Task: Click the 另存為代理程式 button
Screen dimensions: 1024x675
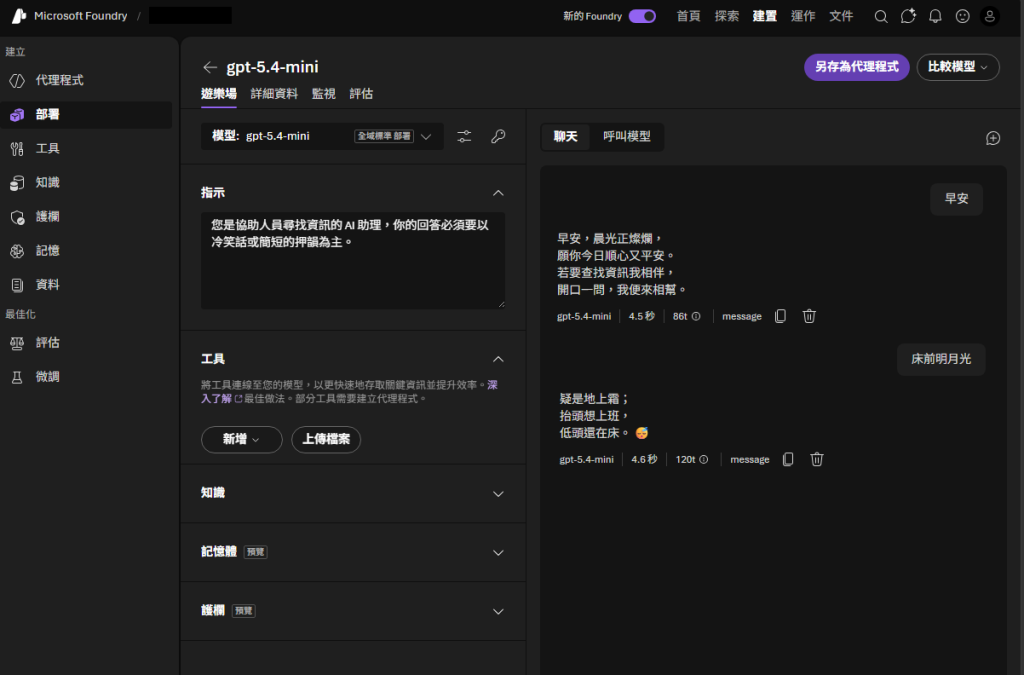Action: tap(856, 67)
